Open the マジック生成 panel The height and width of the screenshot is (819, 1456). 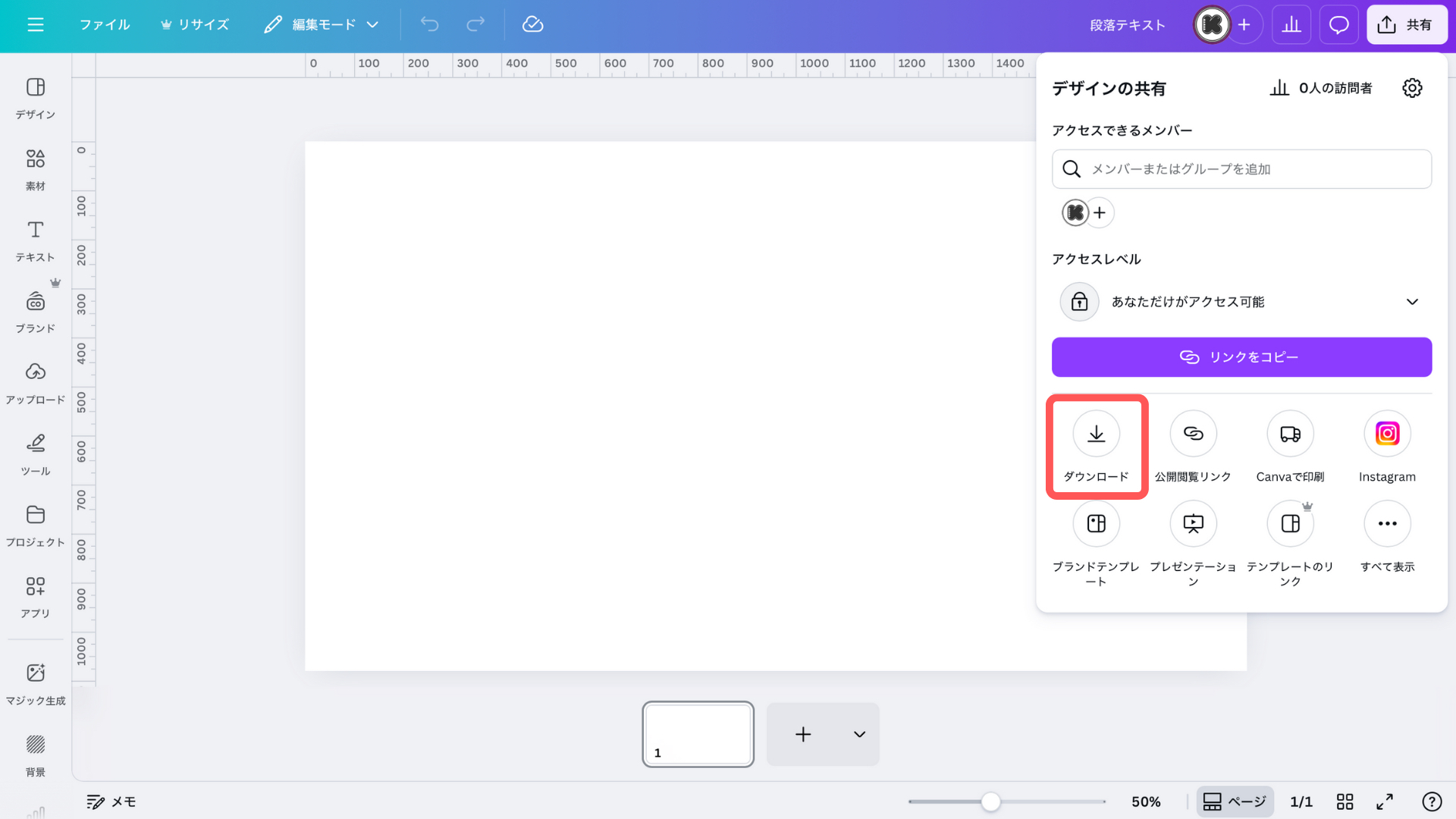[36, 685]
